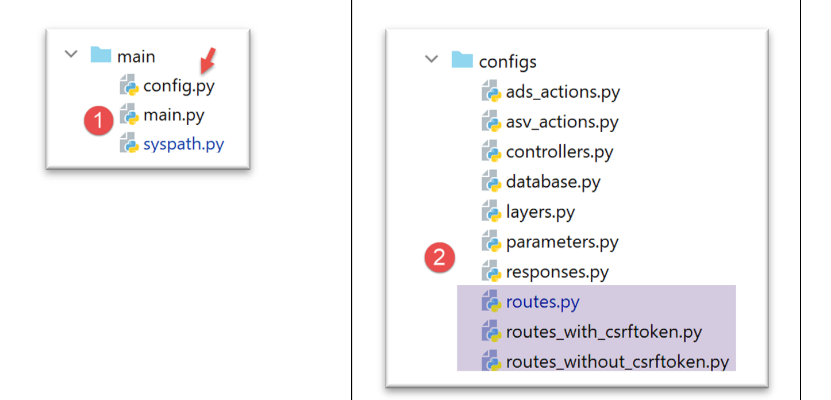Click the main folder icon
Viewport: 831px width, 400px height.
coord(100,55)
